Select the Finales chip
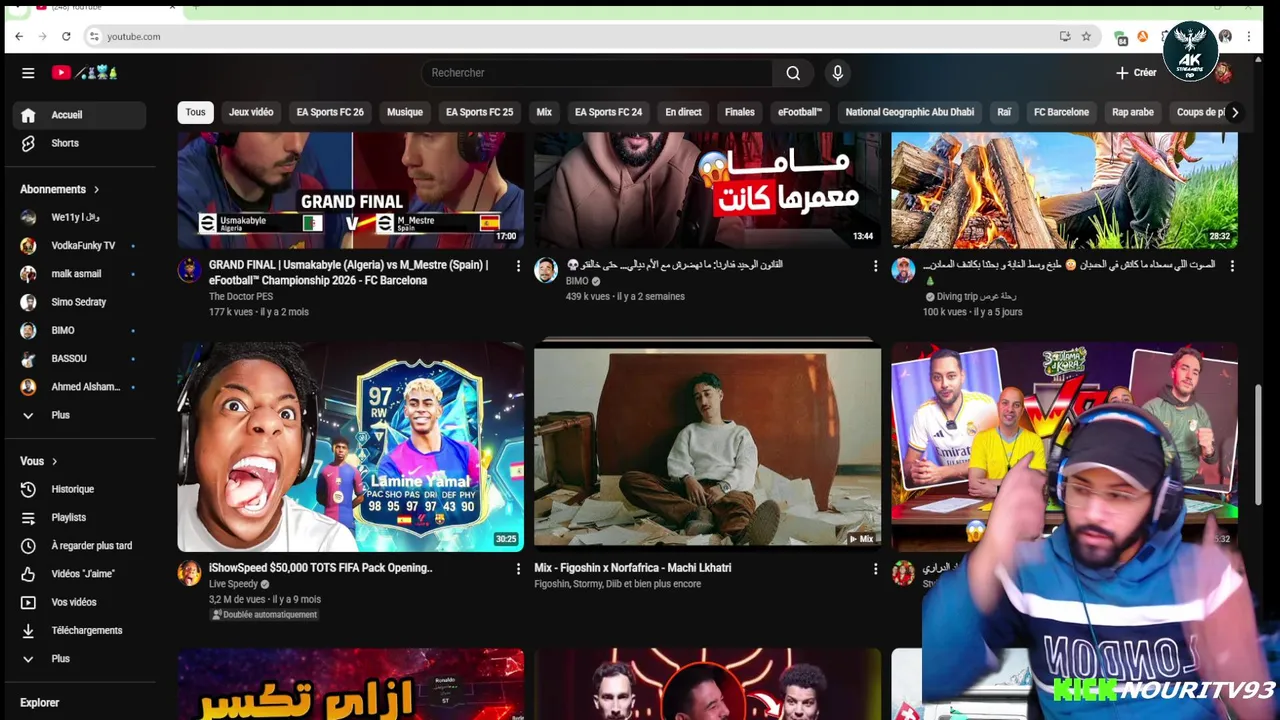1280x720 pixels. click(x=740, y=112)
